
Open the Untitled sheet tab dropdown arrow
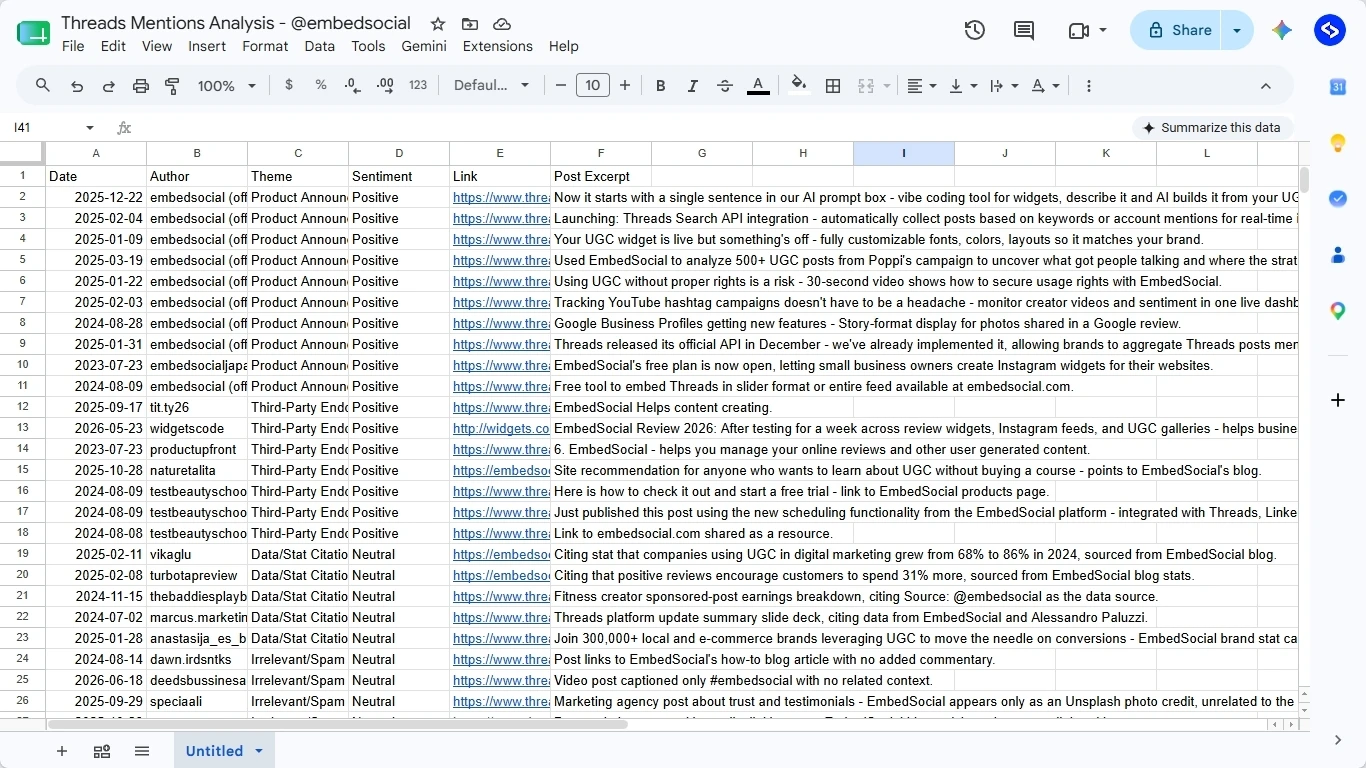[x=259, y=751]
